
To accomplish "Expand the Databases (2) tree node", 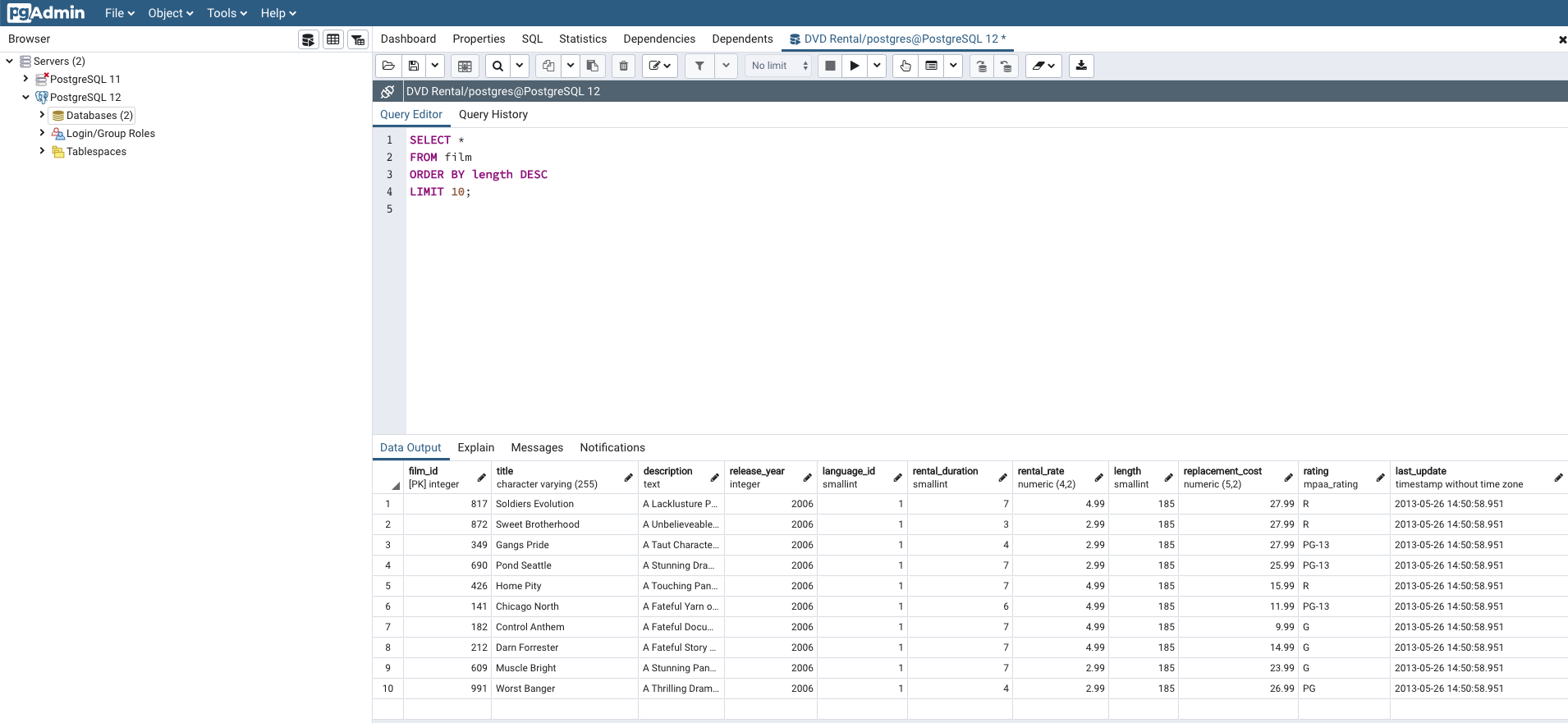I will pyautogui.click(x=42, y=115).
